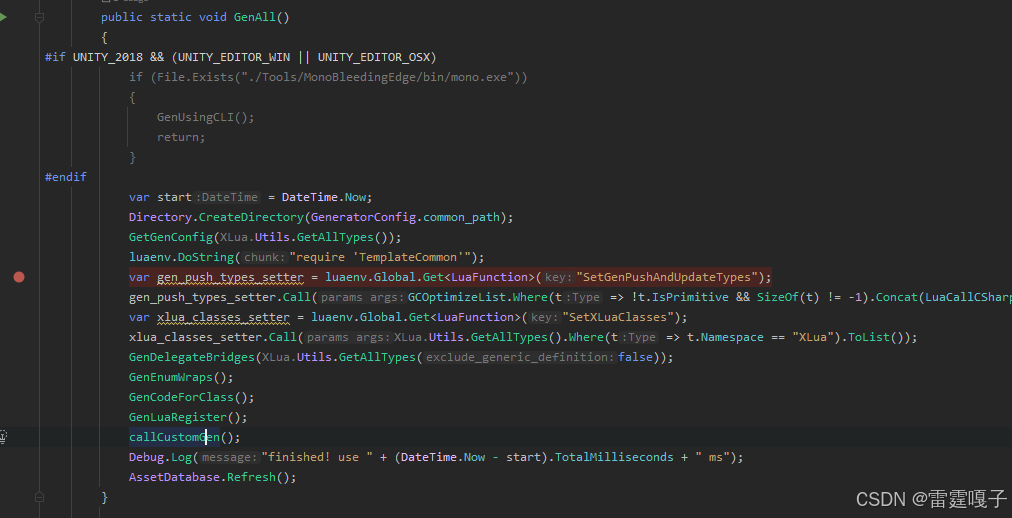The width and height of the screenshot is (1012, 518).
Task: Click the fold end marker at closing brace
Action: [x=39, y=497]
